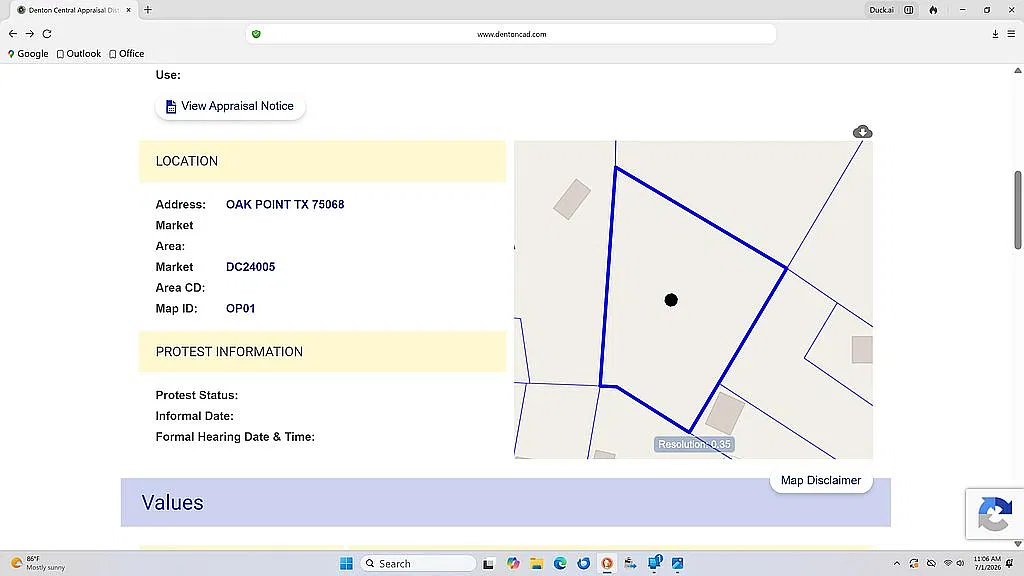
Task: Click the black parcel marker on map
Action: pyautogui.click(x=671, y=300)
